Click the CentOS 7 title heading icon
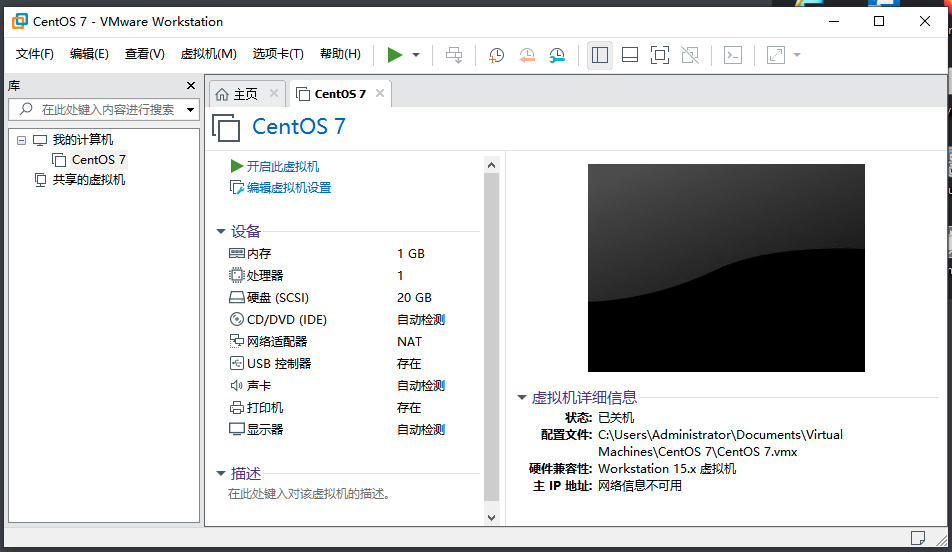 [226, 128]
